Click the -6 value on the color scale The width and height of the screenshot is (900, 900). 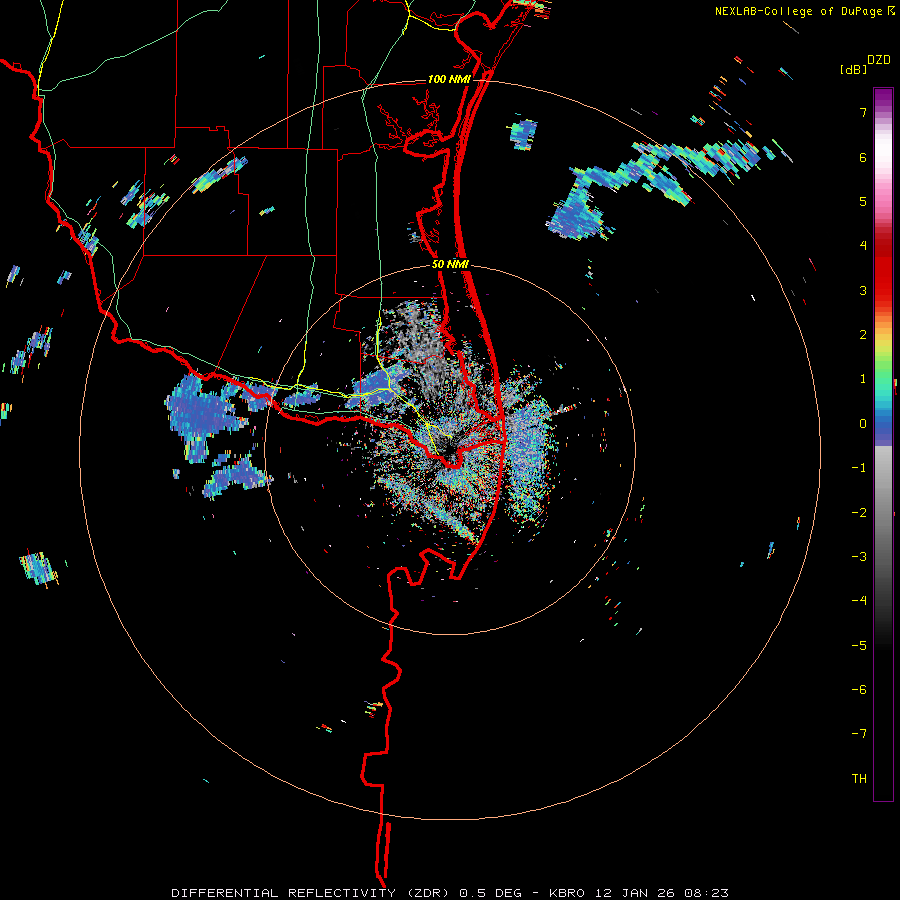click(x=859, y=690)
